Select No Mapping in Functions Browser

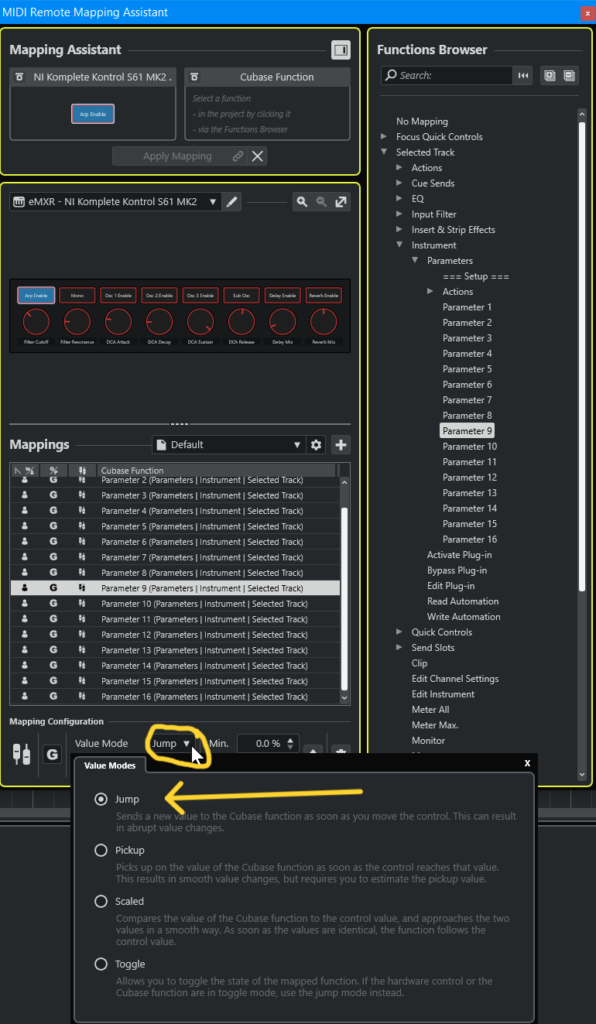tap(422, 121)
